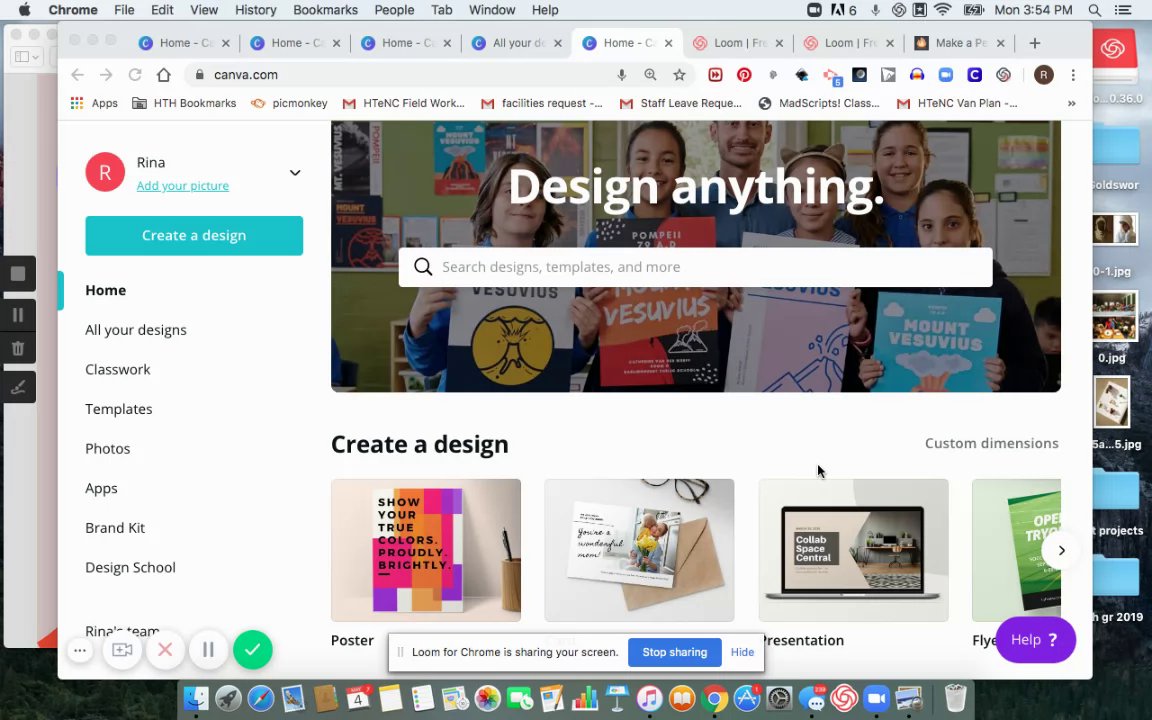The height and width of the screenshot is (720, 1152).
Task: Close the active Home - Canva tab
Action: [669, 43]
